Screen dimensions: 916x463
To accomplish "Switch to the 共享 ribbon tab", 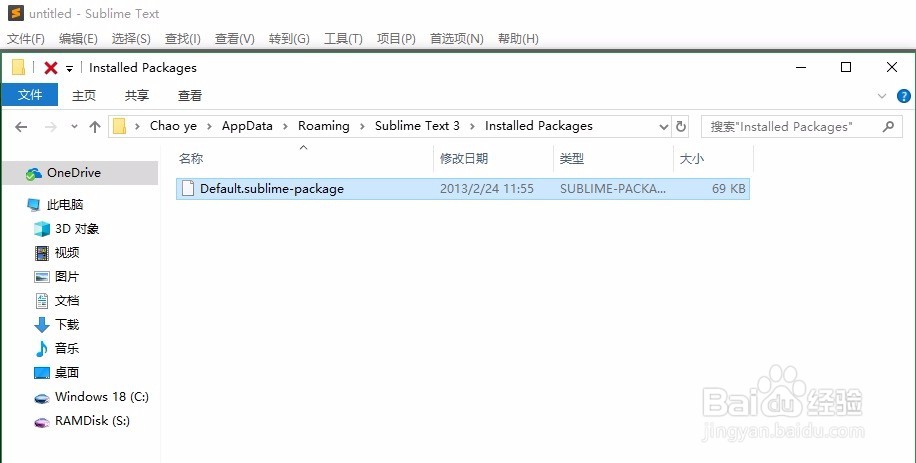I will tap(137, 95).
